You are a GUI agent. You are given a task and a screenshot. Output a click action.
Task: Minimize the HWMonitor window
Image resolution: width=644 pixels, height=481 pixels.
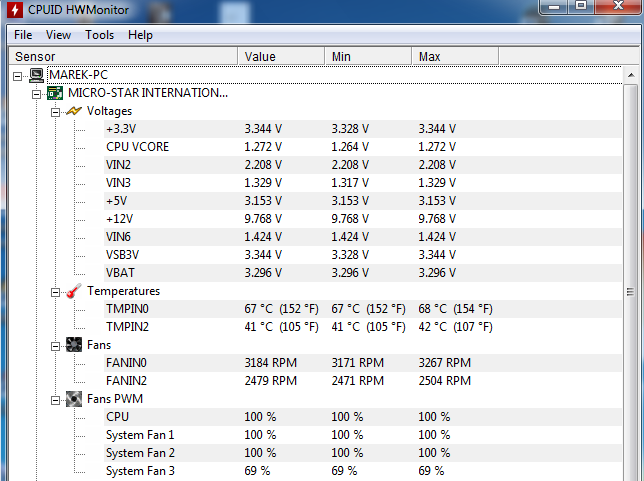(554, 7)
